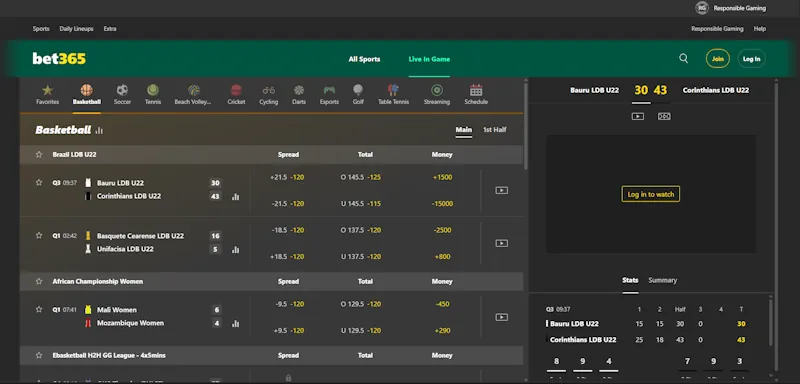Click live stream icon in Basquete Cearense row
Viewport: 800px width, 384px height.
tap(502, 243)
